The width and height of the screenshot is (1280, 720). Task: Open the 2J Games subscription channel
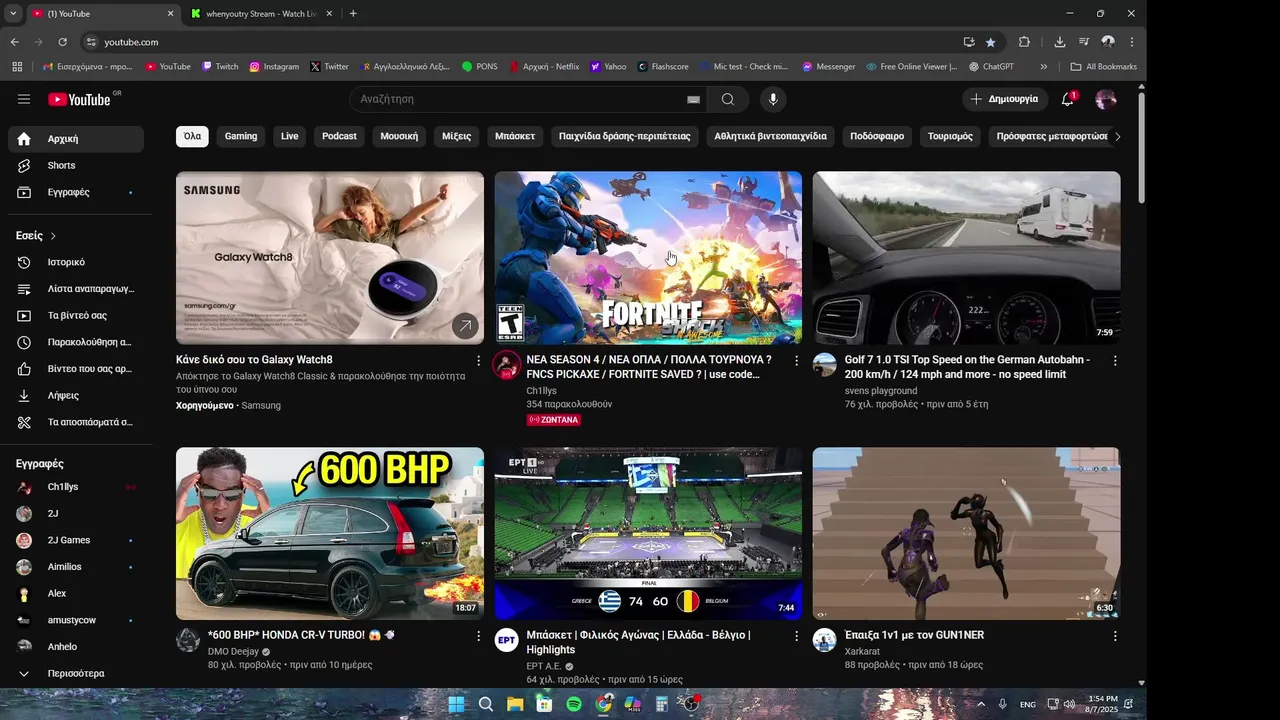pos(76,540)
